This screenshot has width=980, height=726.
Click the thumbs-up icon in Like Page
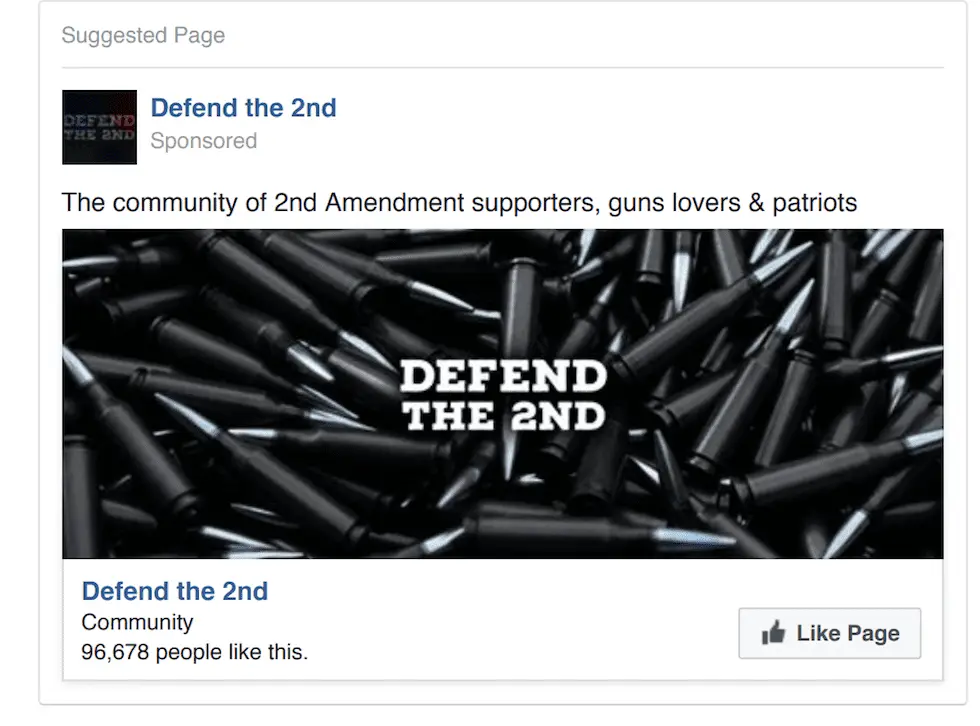point(773,632)
